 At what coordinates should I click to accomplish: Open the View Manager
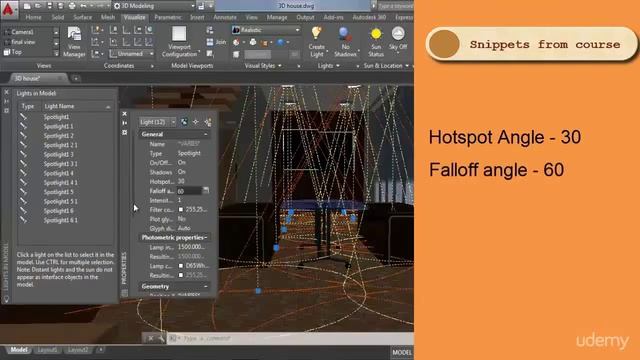point(74,41)
